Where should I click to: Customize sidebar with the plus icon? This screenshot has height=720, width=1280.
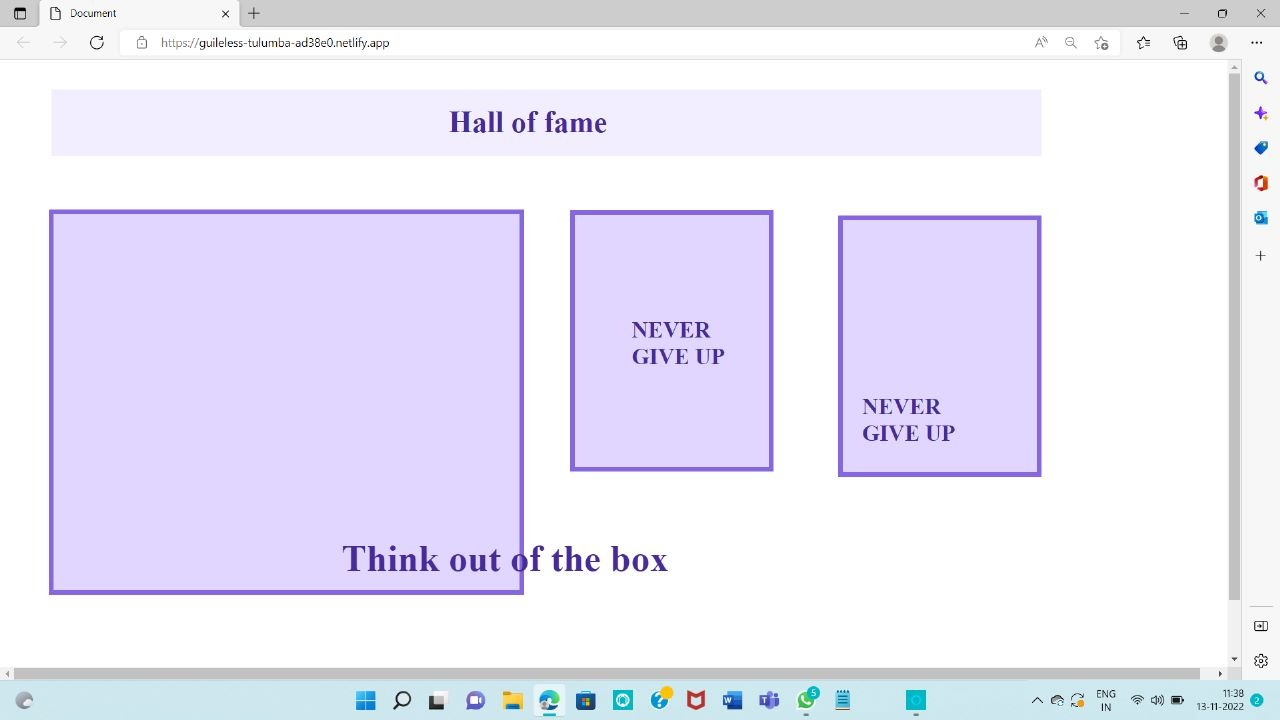click(x=1261, y=256)
